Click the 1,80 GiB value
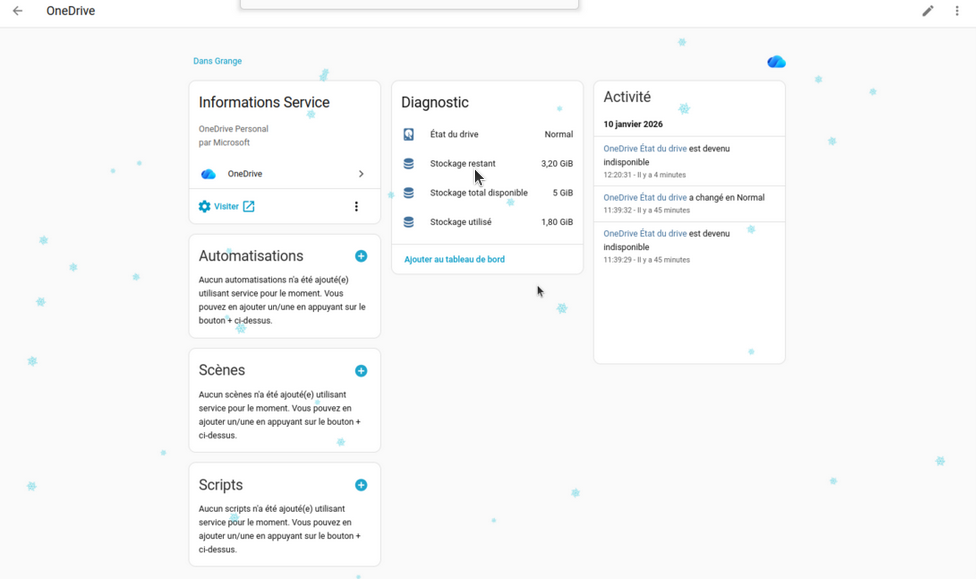This screenshot has width=976, height=579. click(556, 222)
